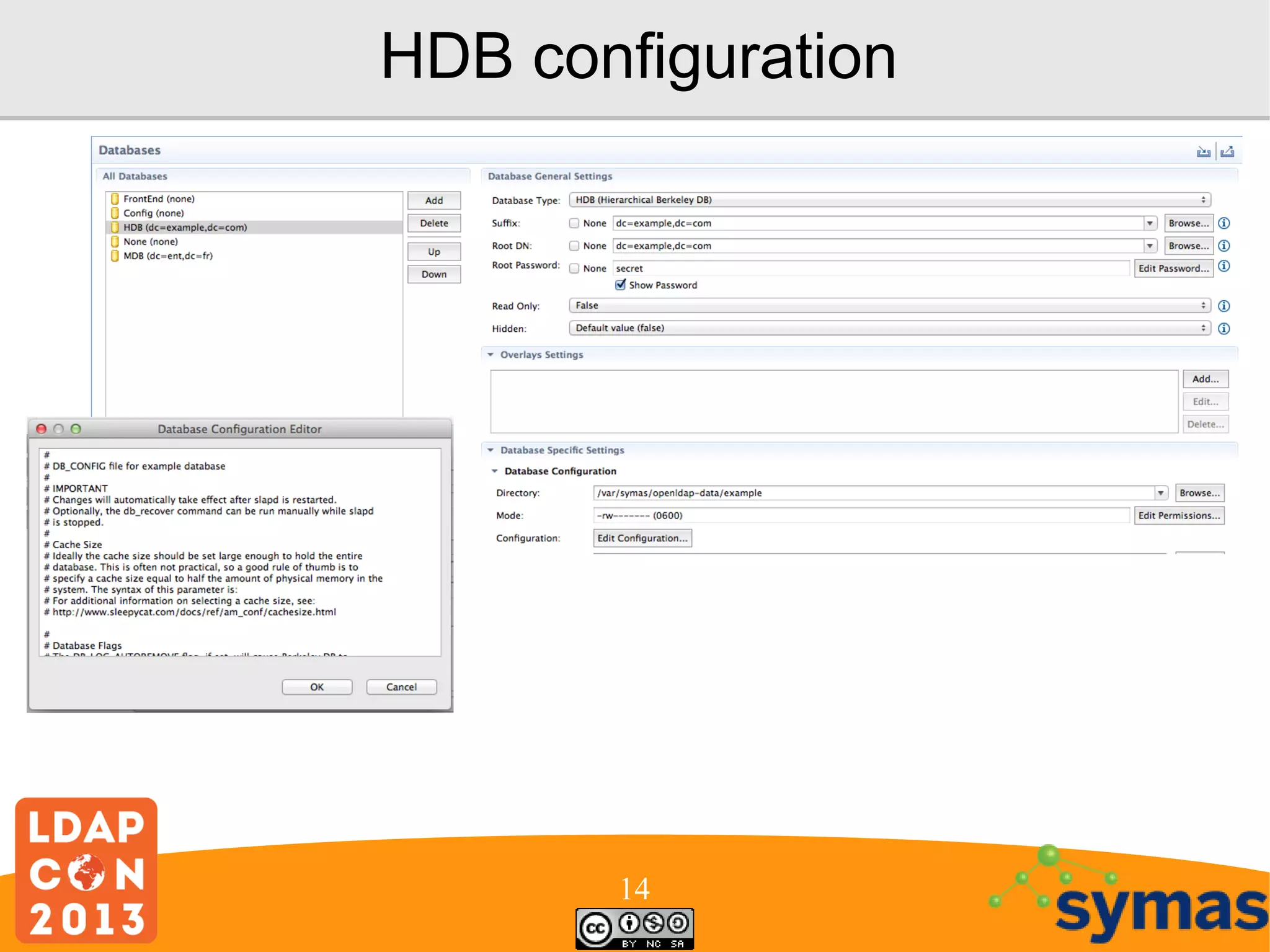Close the Database Configuration Editor window
The width and height of the screenshot is (1270, 952).
(42, 429)
